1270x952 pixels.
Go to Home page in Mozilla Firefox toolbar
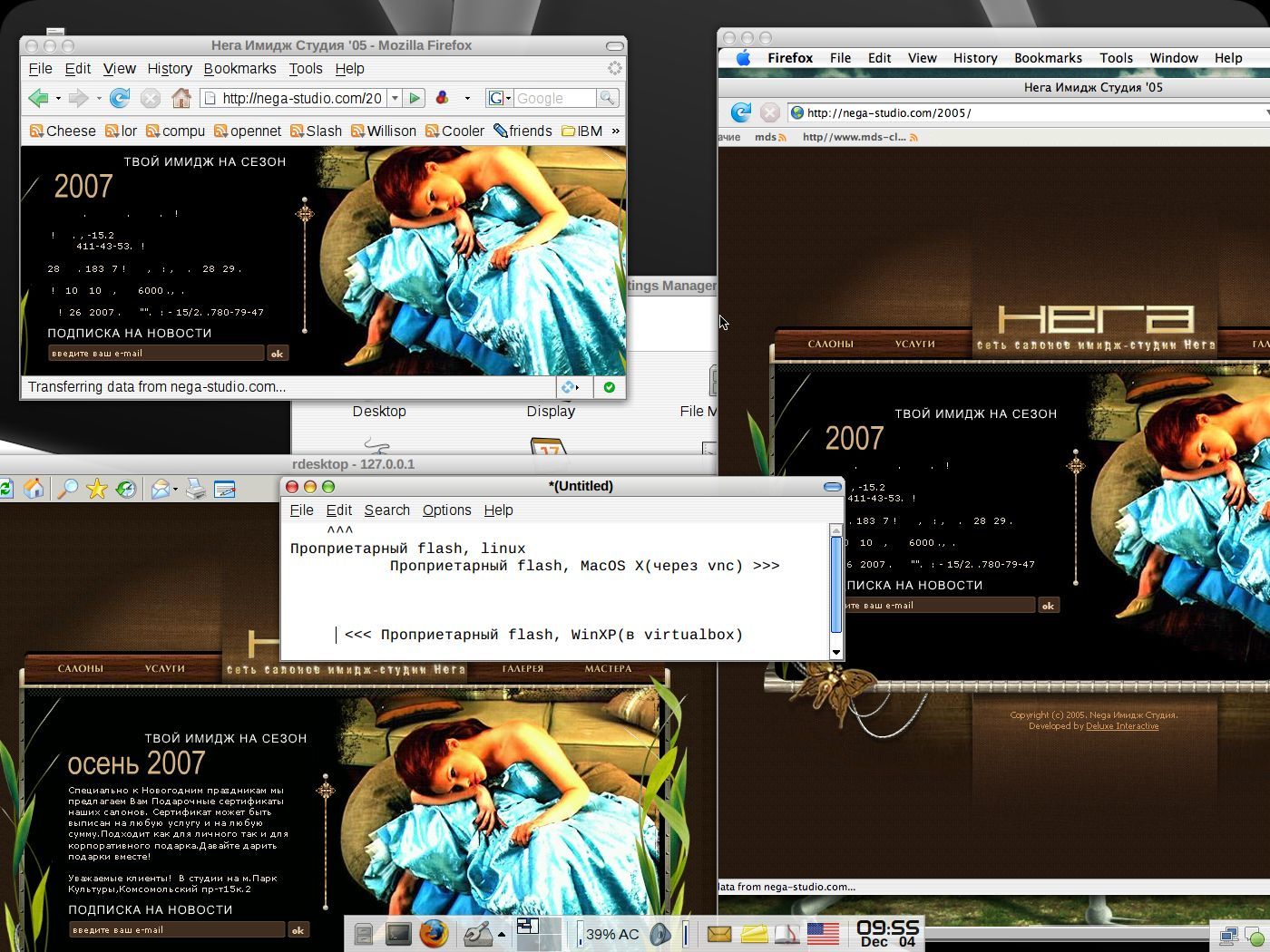click(x=181, y=98)
